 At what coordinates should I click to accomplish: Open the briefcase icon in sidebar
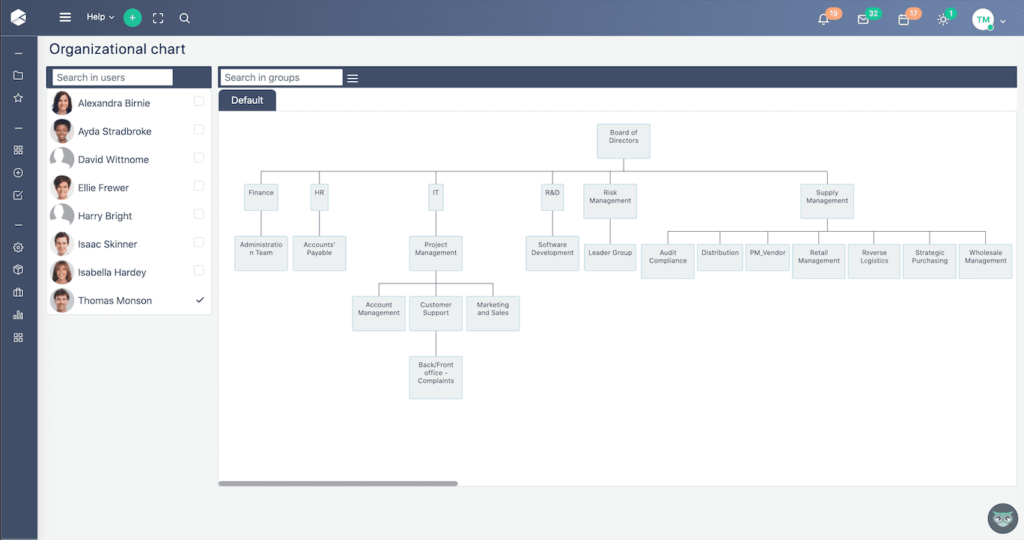pos(18,293)
